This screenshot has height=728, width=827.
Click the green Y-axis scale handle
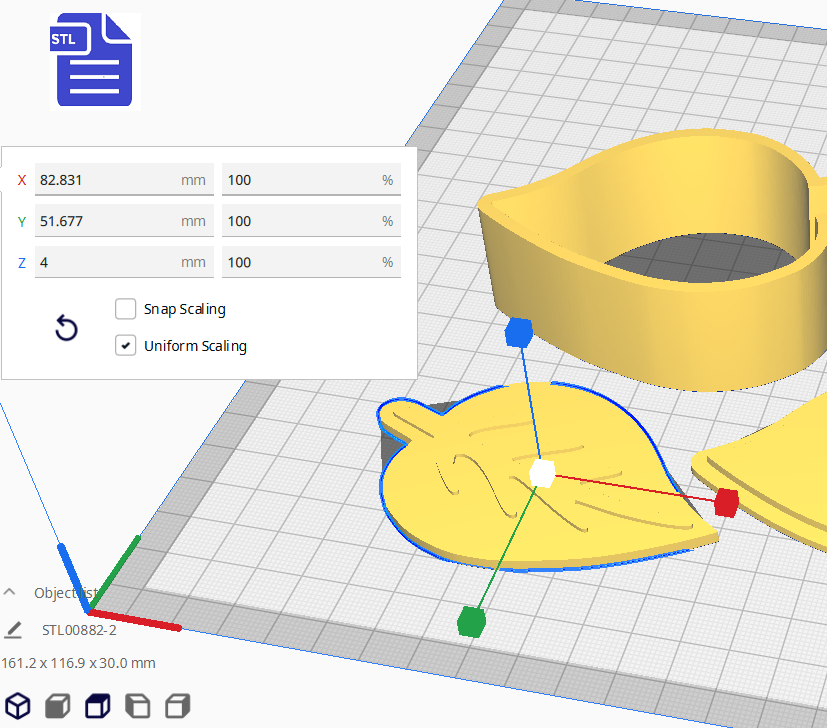coord(470,621)
